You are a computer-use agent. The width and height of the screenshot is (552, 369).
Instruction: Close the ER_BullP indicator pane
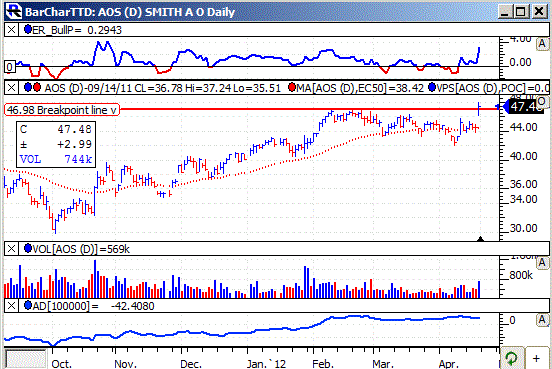coord(11,30)
